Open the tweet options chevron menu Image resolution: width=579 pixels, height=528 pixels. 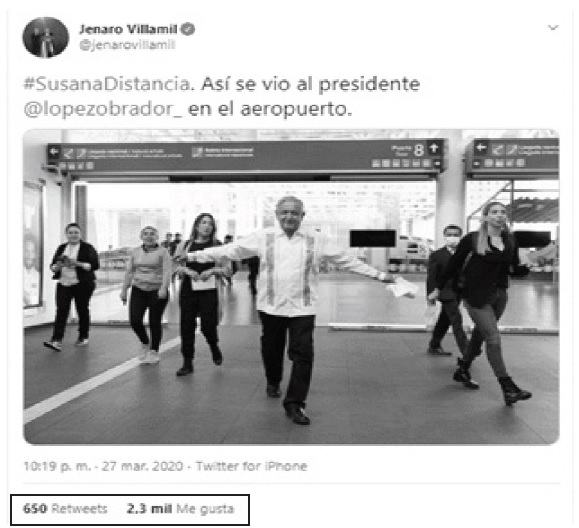tap(552, 28)
